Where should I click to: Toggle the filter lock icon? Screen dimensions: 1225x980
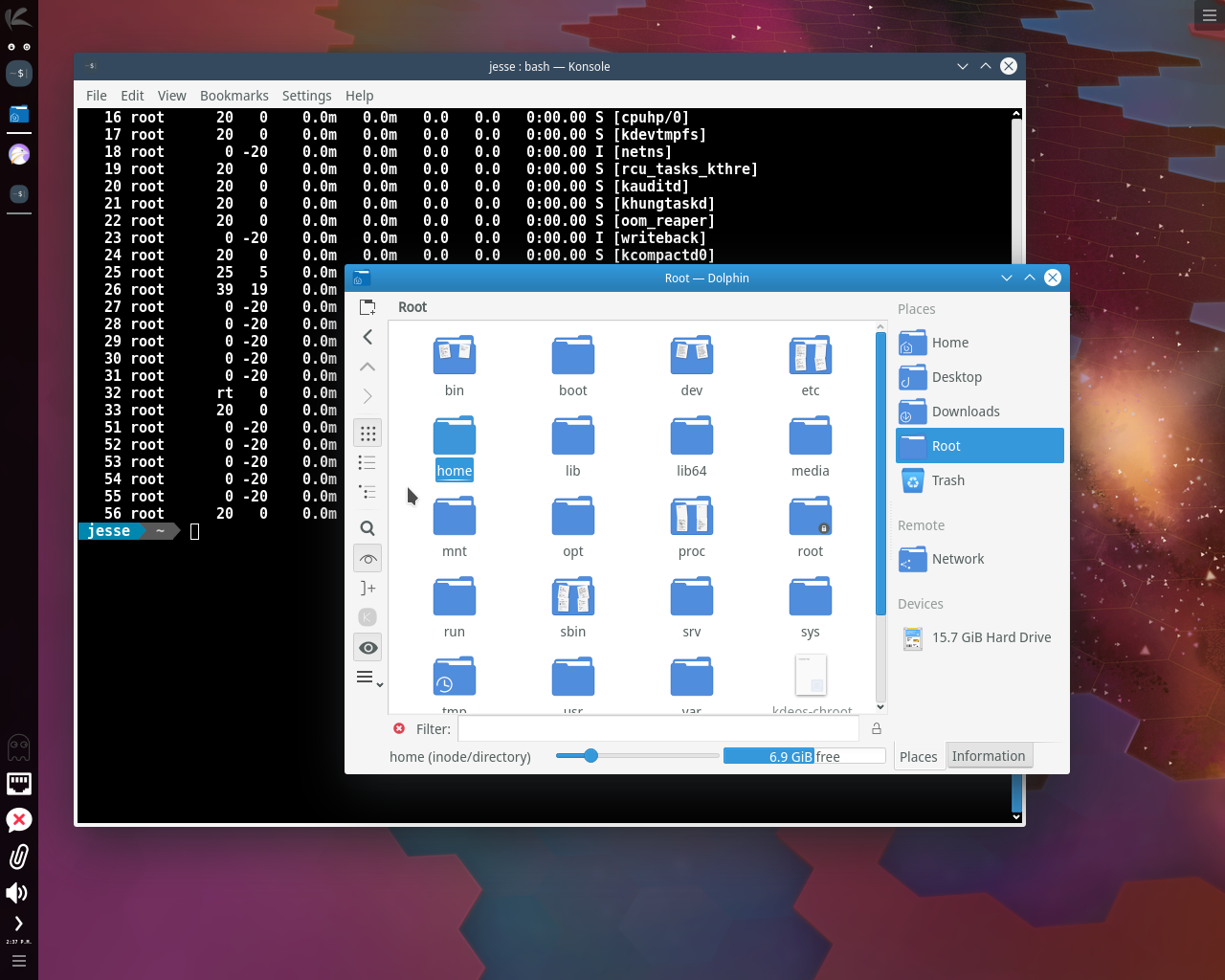(876, 729)
